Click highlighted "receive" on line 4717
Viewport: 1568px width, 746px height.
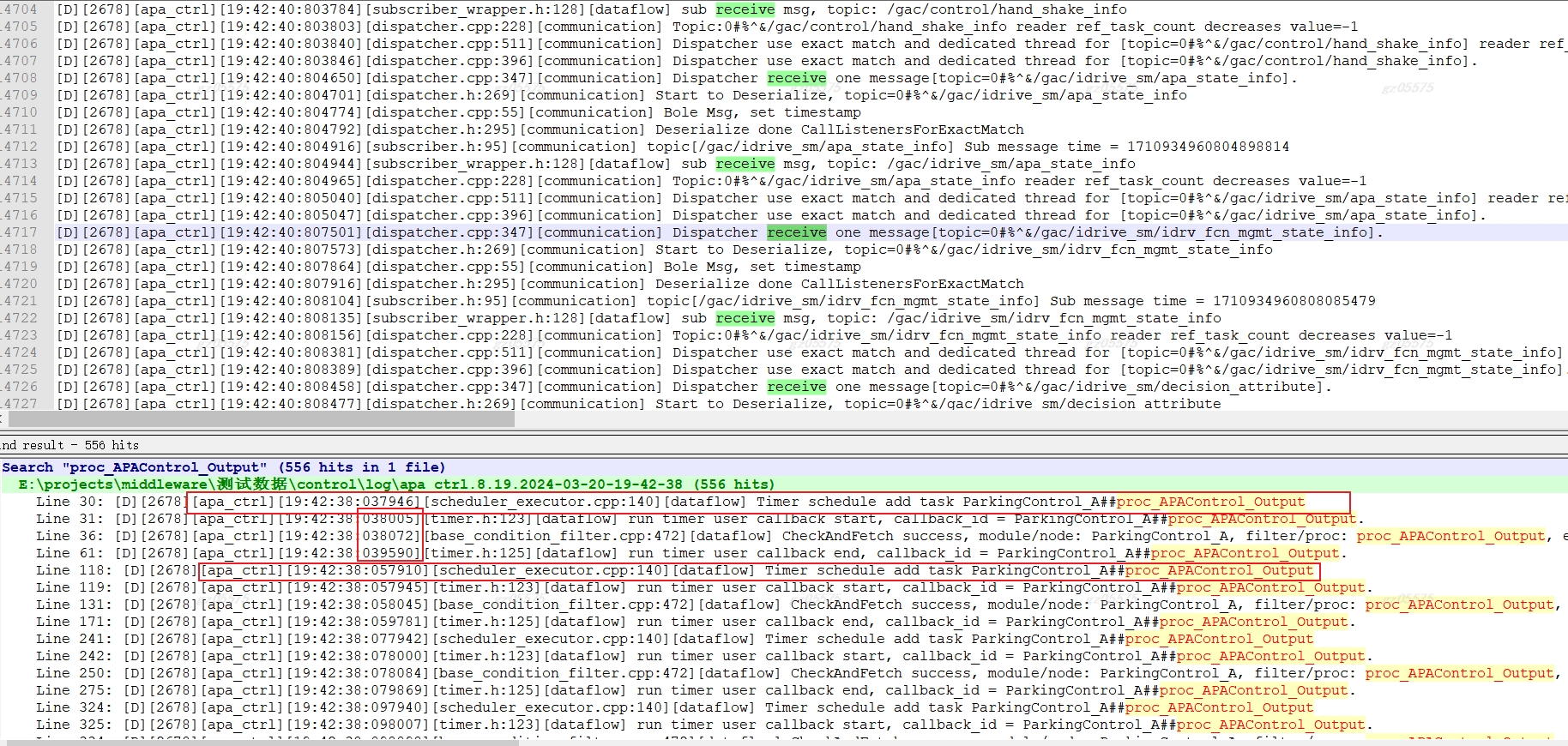tap(796, 232)
